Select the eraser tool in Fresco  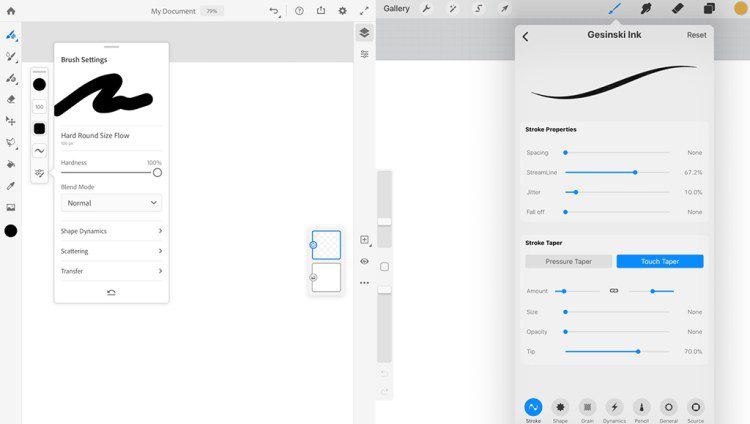coord(11,100)
